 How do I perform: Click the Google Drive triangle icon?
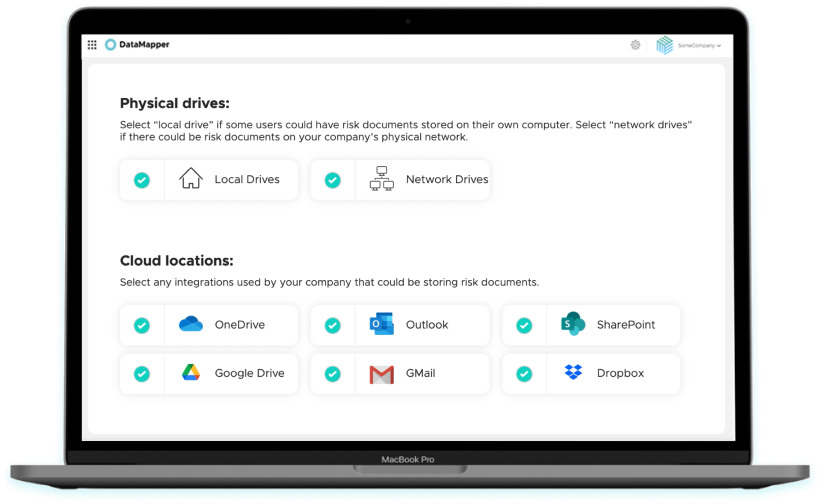click(191, 372)
